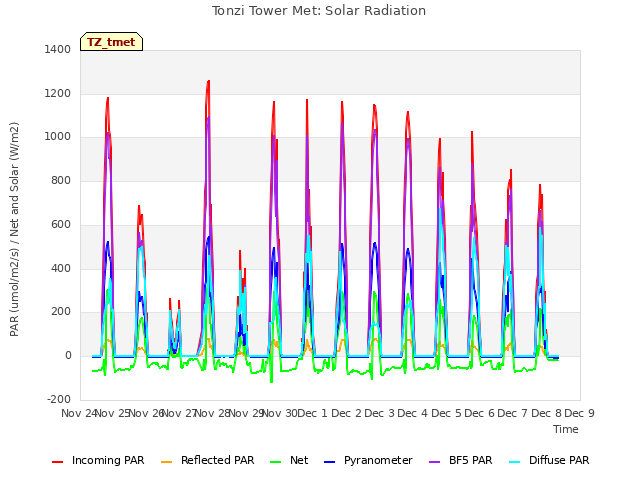
Task: Click the Time x-axis label
Action: click(x=566, y=429)
